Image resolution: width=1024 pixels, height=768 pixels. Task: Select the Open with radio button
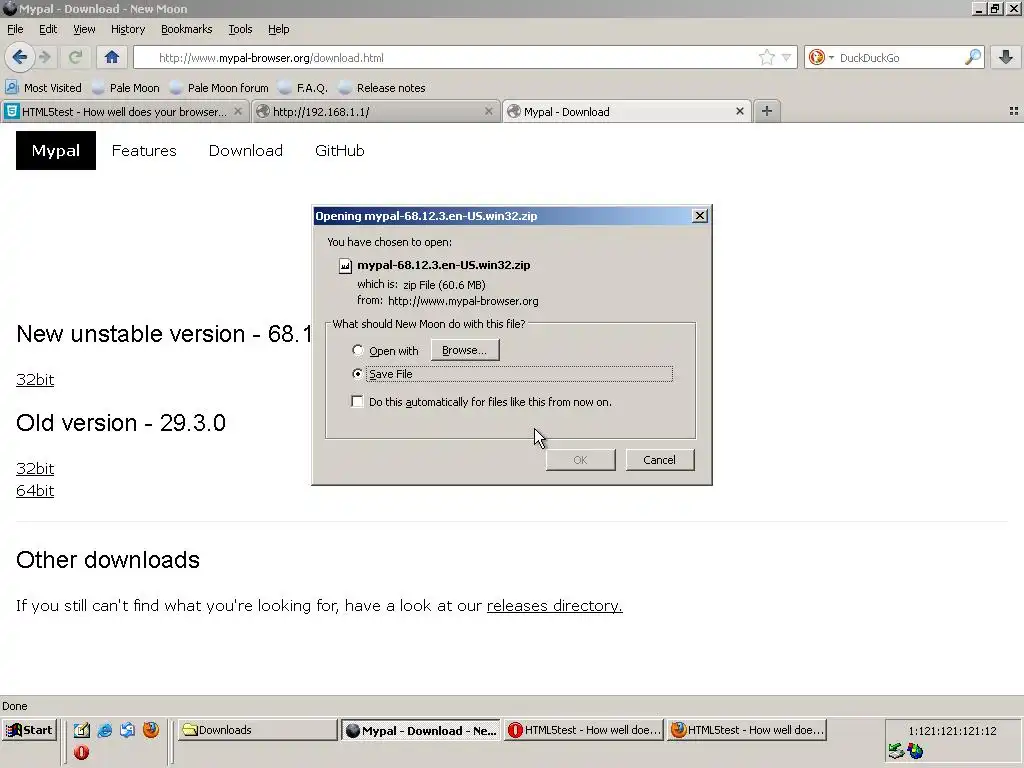pyautogui.click(x=357, y=351)
